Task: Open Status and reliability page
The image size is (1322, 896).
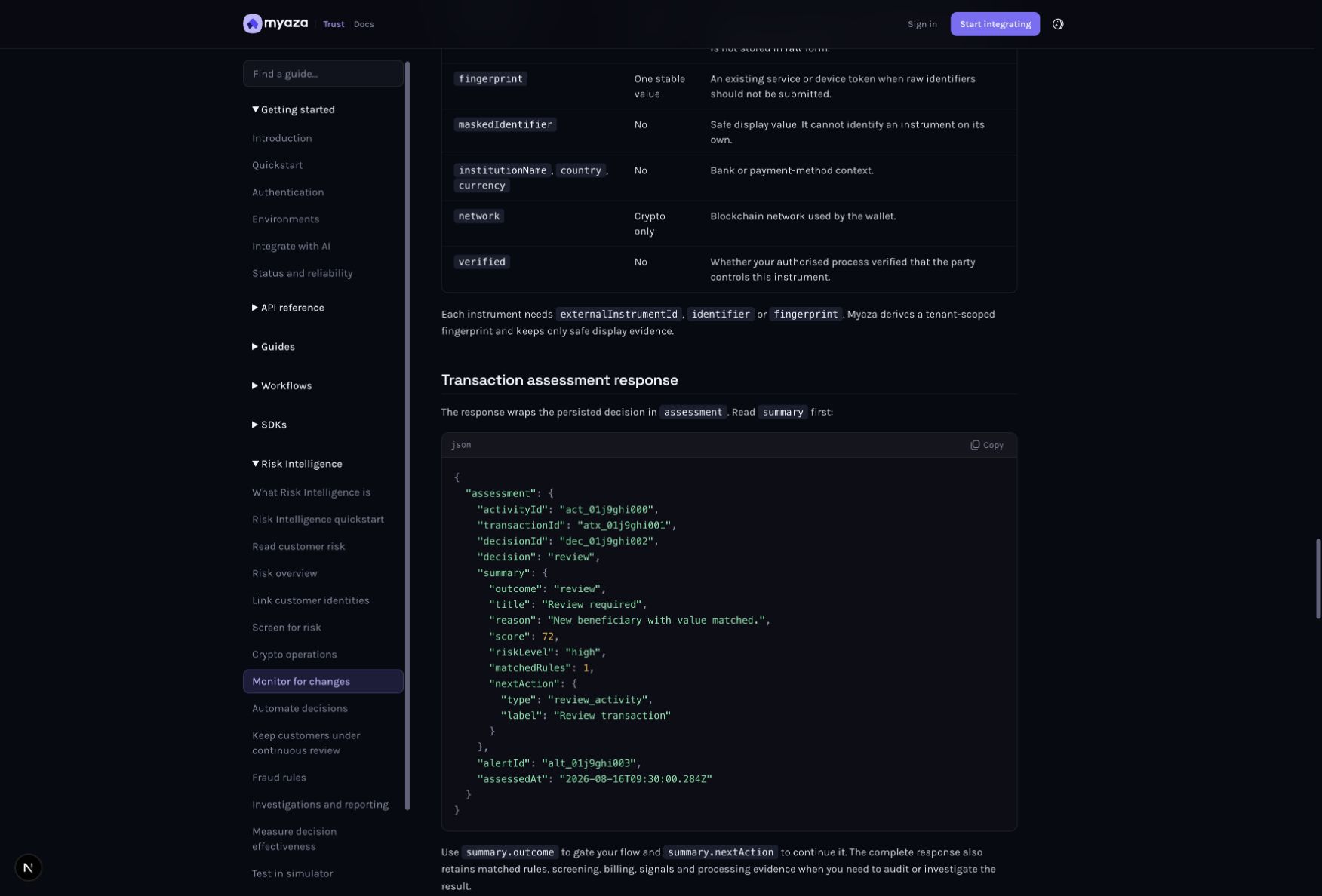Action: (x=302, y=274)
